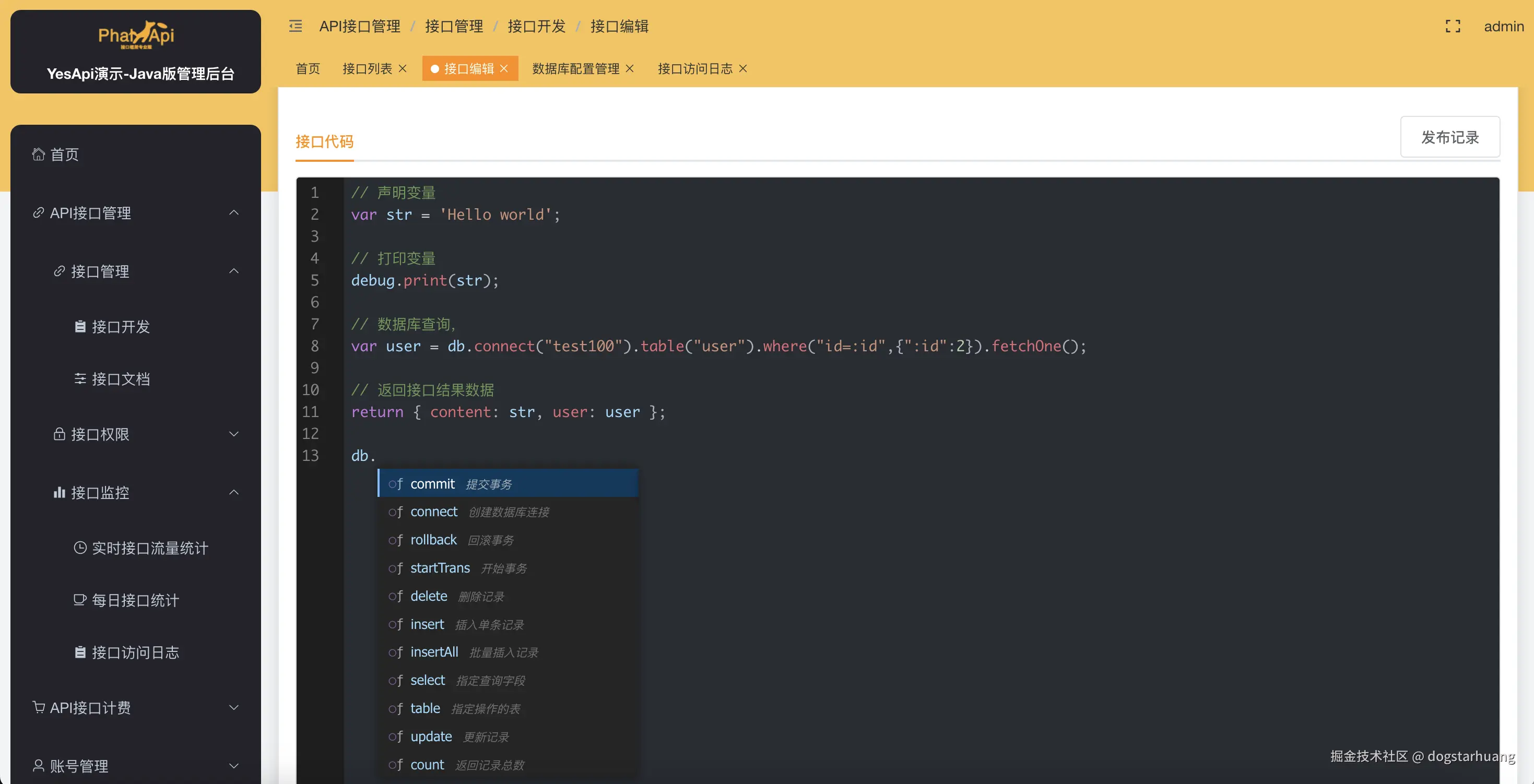1534x784 pixels.
Task: Click the PhalApi logo
Action: pyautogui.click(x=136, y=35)
